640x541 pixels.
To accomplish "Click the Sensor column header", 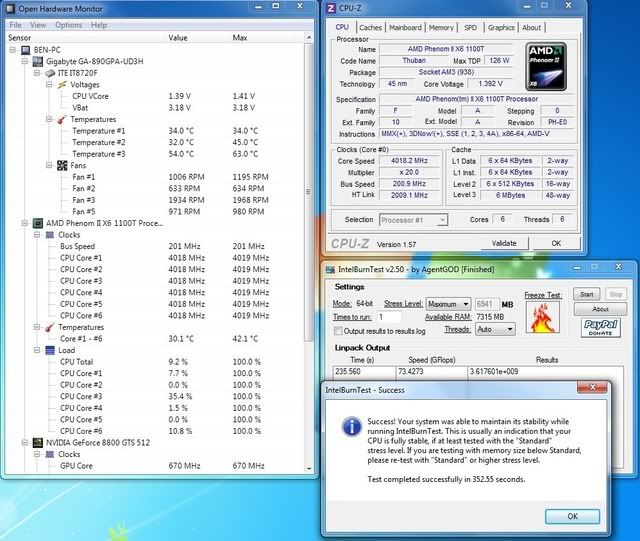I will point(85,38).
